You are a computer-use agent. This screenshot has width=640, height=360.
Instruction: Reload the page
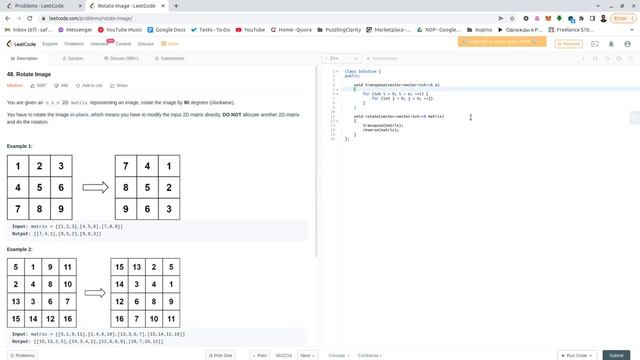tap(30, 18)
